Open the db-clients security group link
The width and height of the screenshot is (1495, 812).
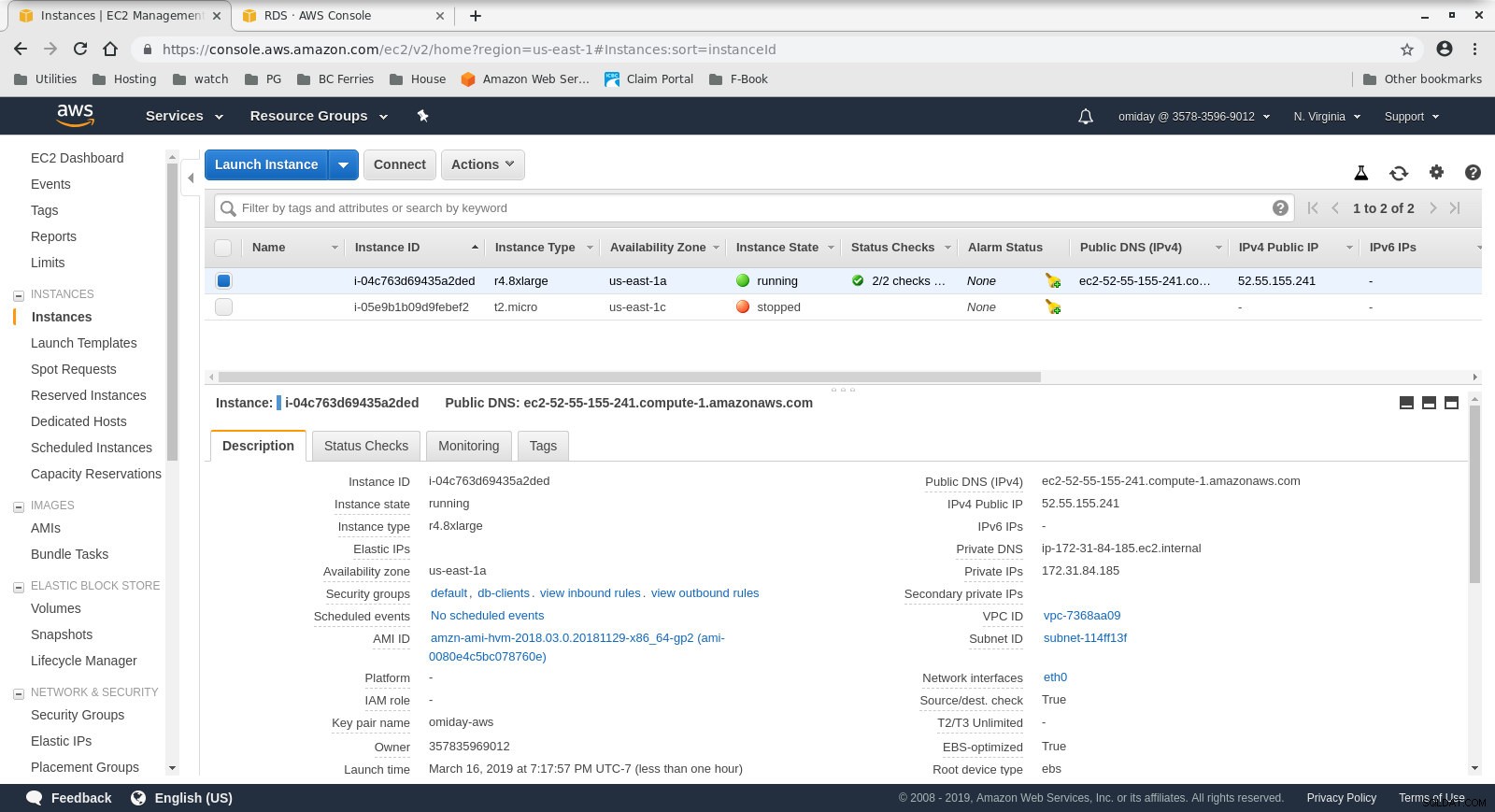point(504,593)
